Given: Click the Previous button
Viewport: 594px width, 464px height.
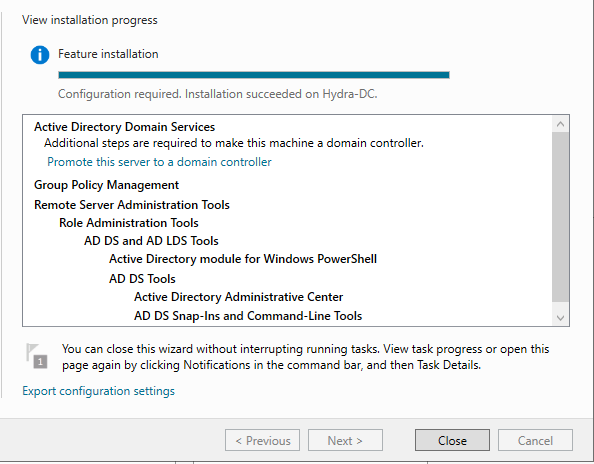Looking at the screenshot, I should pos(263,440).
